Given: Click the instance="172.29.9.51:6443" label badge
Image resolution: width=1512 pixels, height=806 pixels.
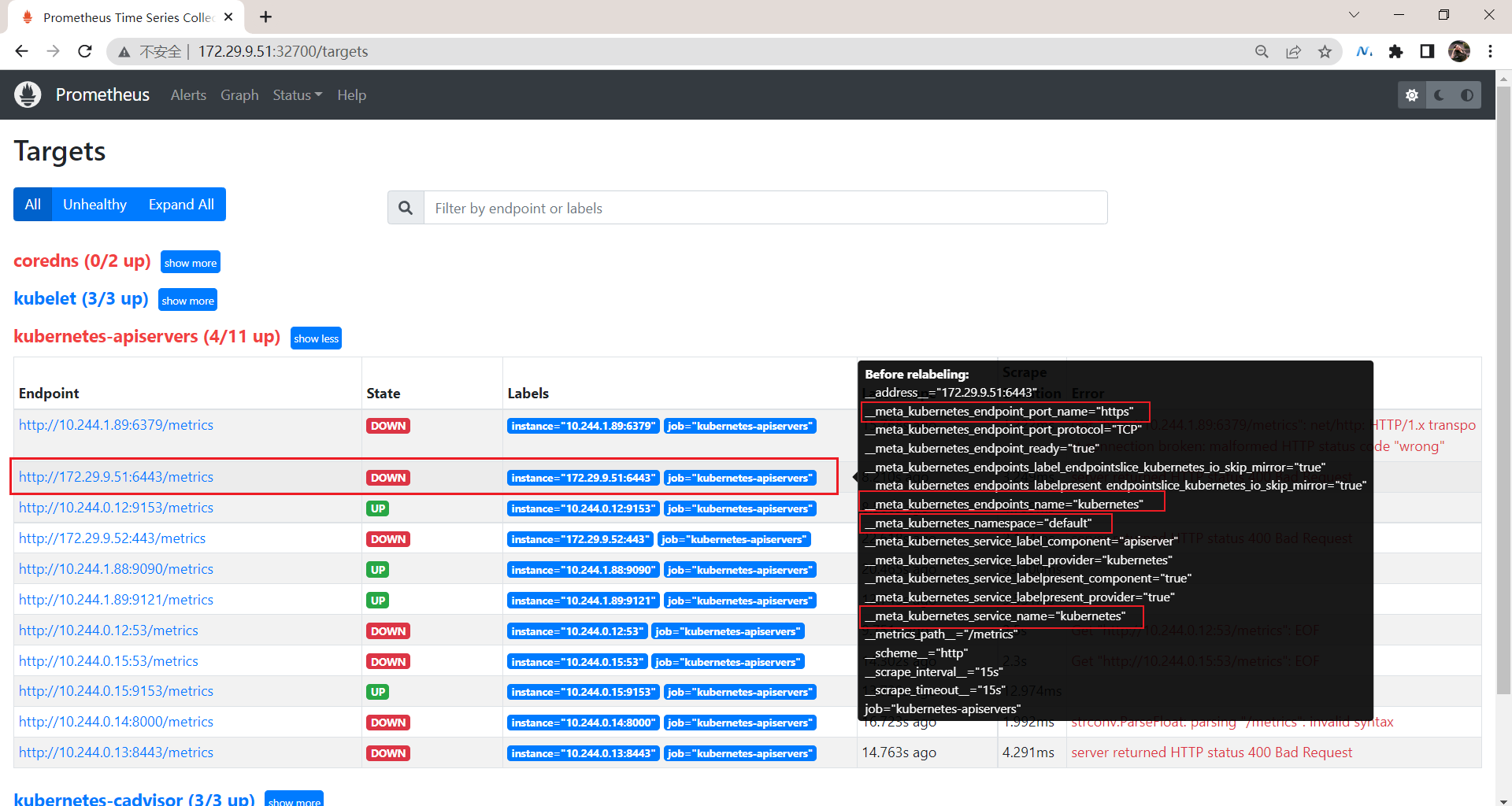Looking at the screenshot, I should coord(583,478).
